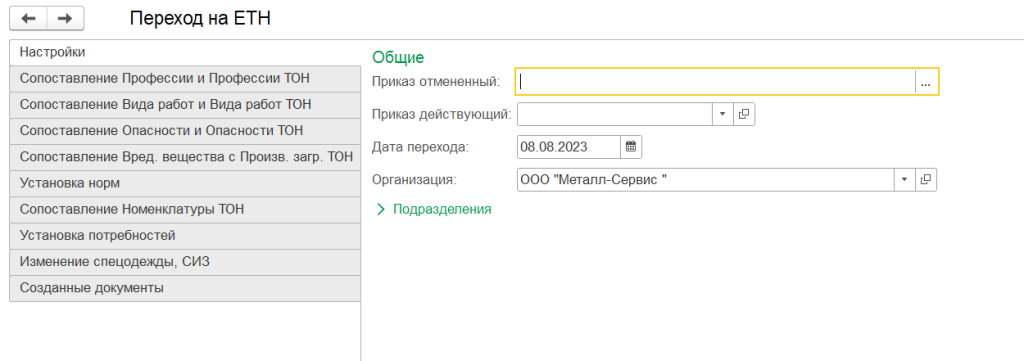Screen dimensions: 1024x361
Task: Click into the Приказ действующий field
Action: coord(615,114)
